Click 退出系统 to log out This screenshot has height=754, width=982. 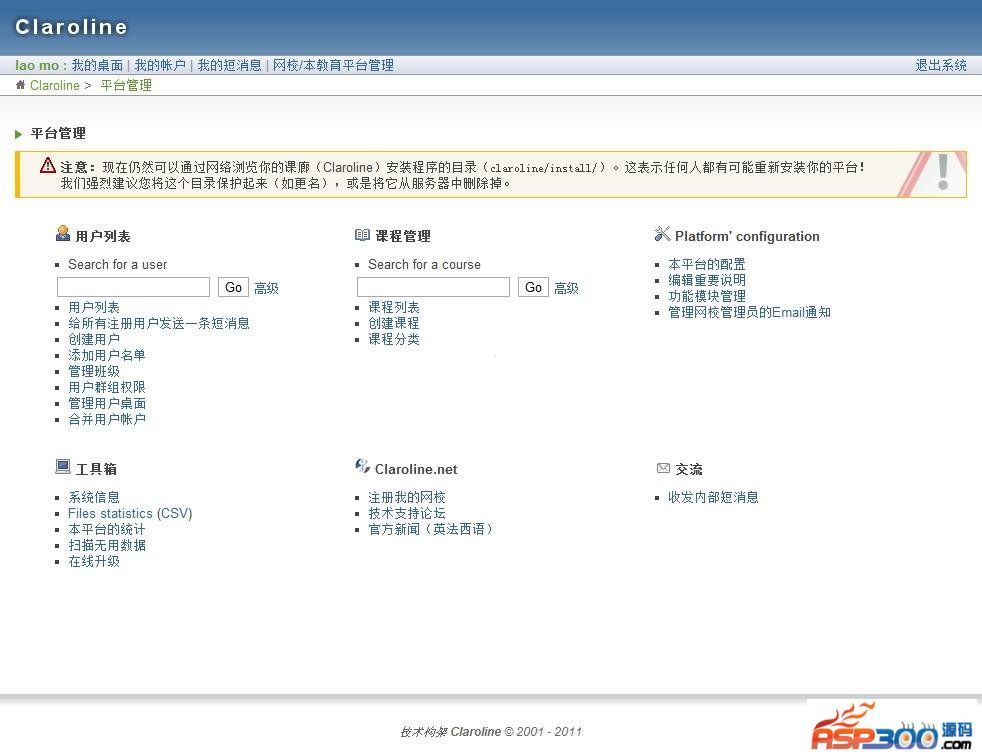[x=941, y=65]
